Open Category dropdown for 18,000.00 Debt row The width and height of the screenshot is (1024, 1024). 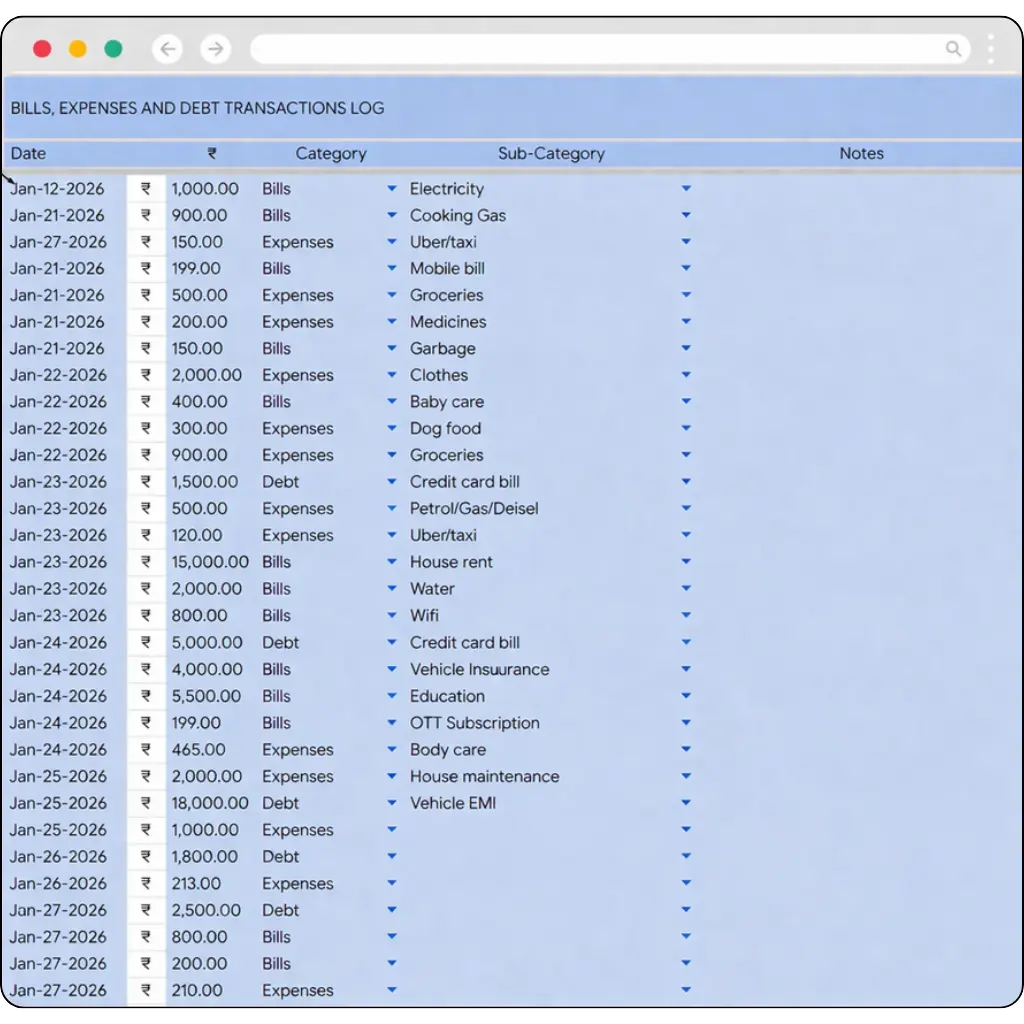(391, 803)
